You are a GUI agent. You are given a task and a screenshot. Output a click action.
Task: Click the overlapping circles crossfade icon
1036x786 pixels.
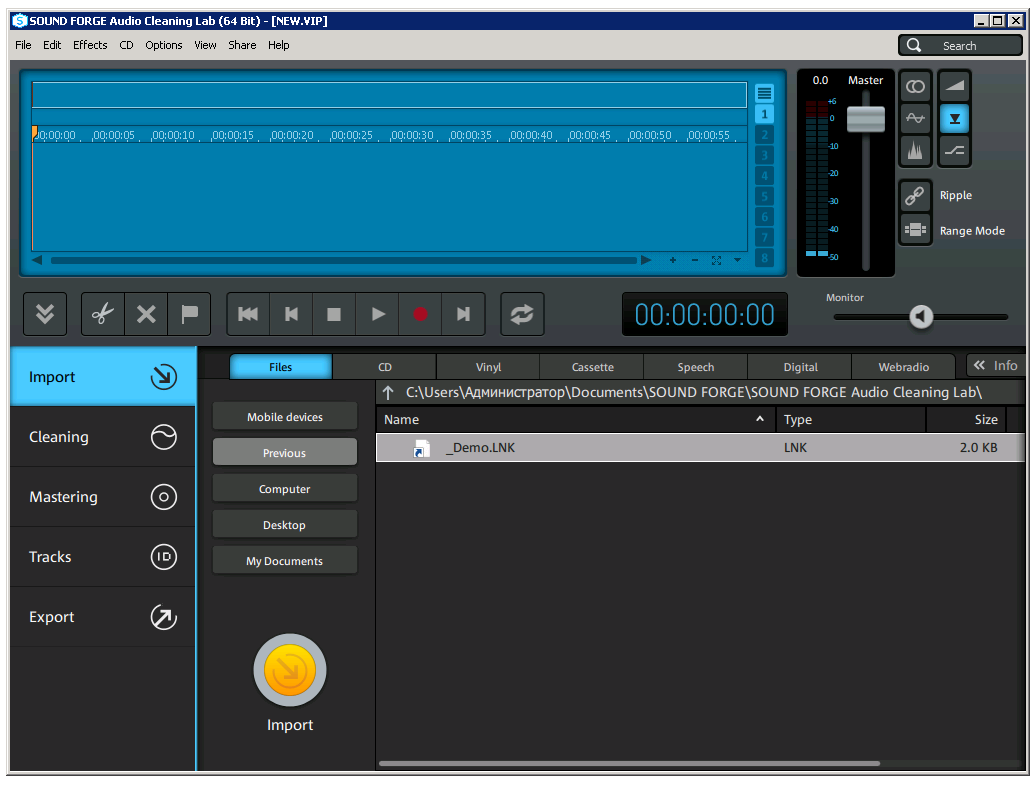click(x=915, y=87)
